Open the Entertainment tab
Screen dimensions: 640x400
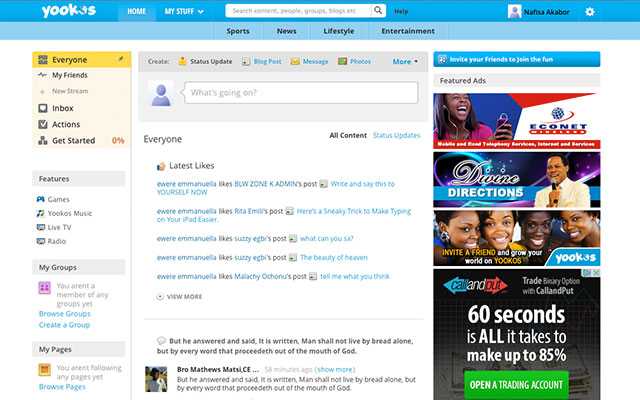(407, 31)
